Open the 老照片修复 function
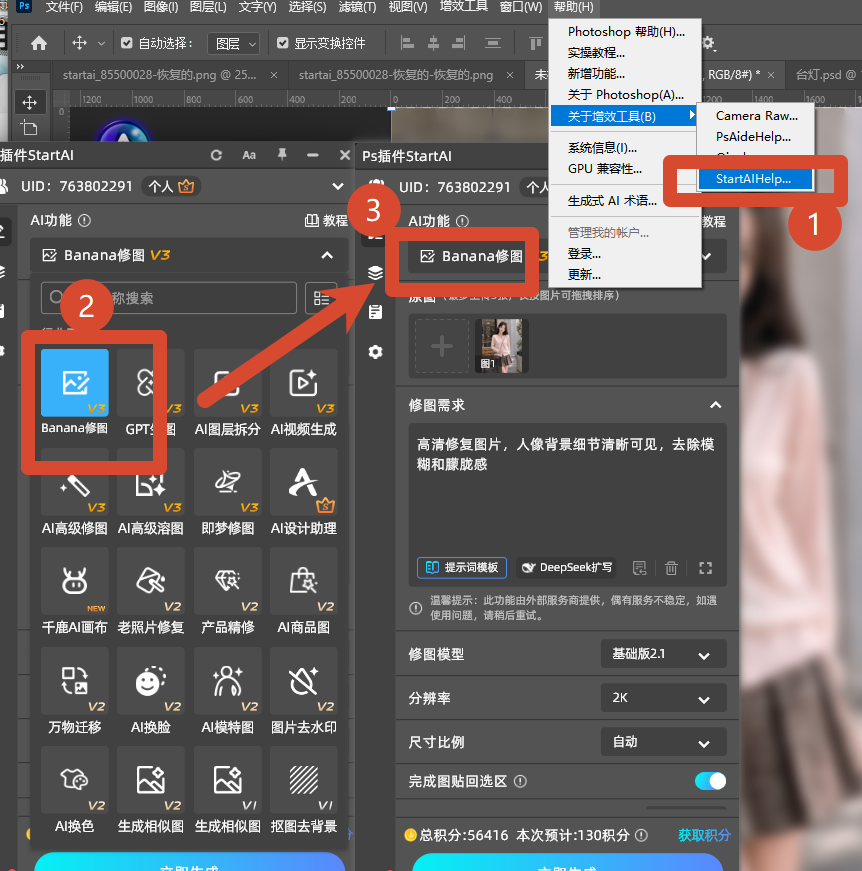 point(151,592)
